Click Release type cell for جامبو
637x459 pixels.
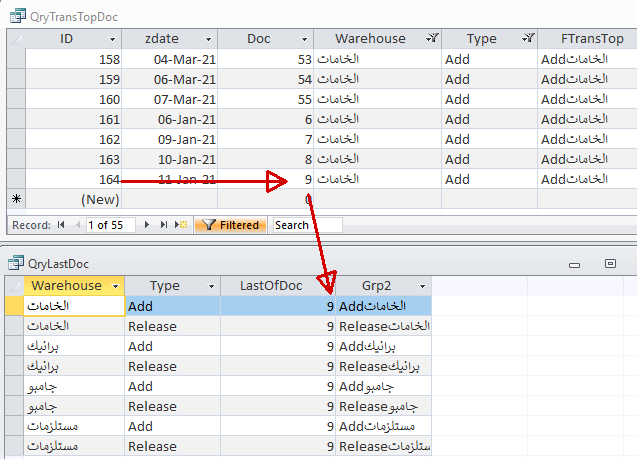click(172, 406)
